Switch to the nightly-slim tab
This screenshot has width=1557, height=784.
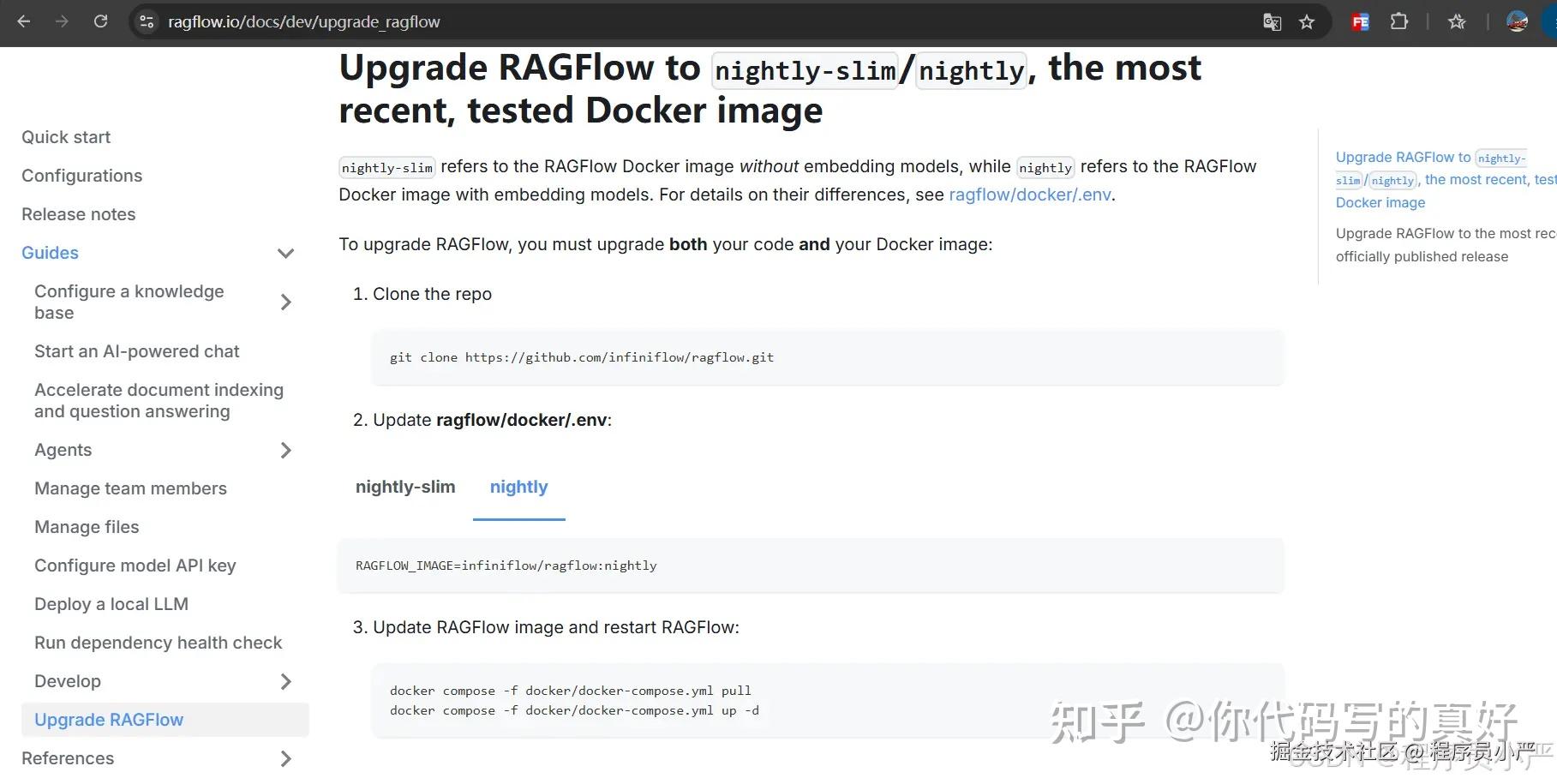click(404, 487)
